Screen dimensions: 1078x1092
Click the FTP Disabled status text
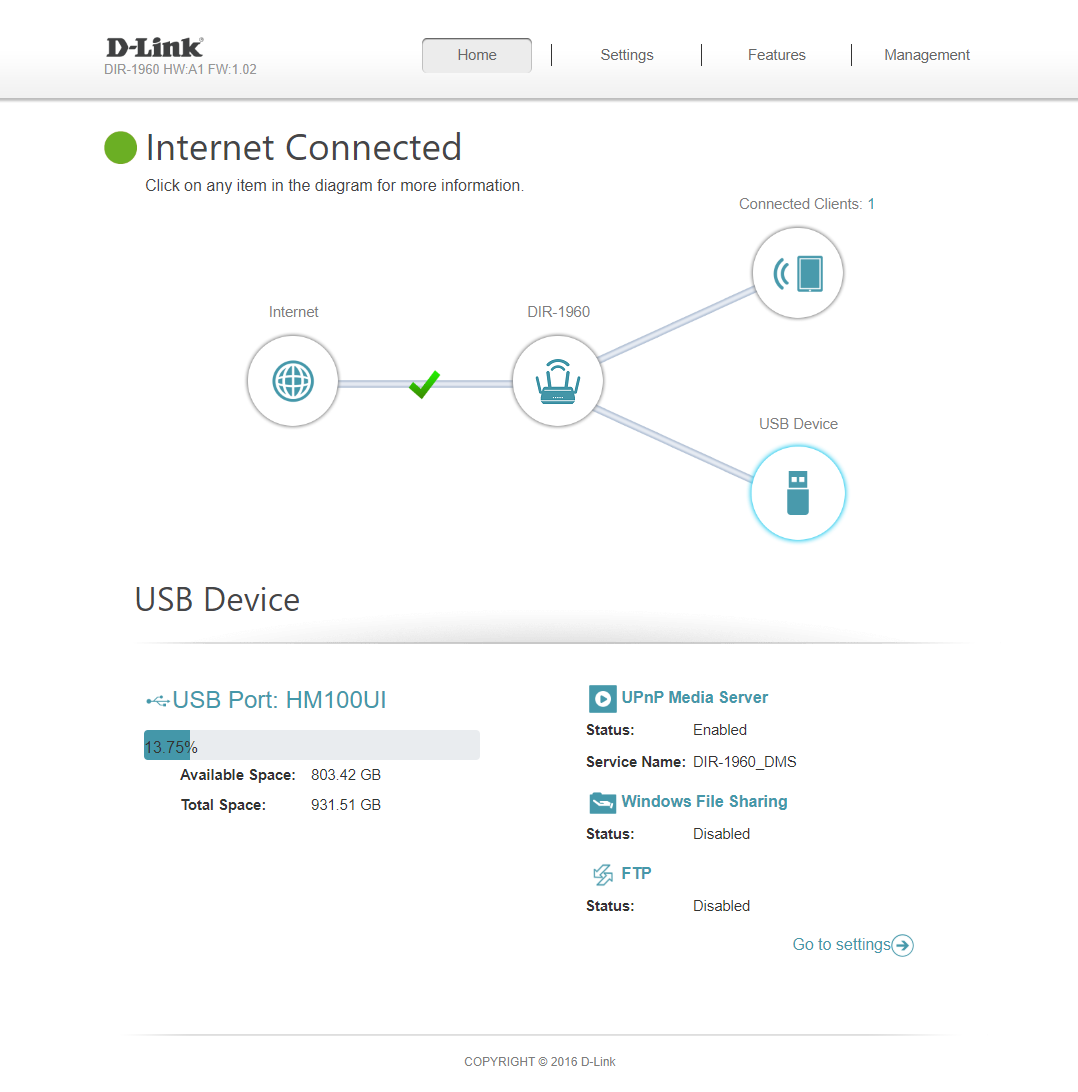[721, 906]
